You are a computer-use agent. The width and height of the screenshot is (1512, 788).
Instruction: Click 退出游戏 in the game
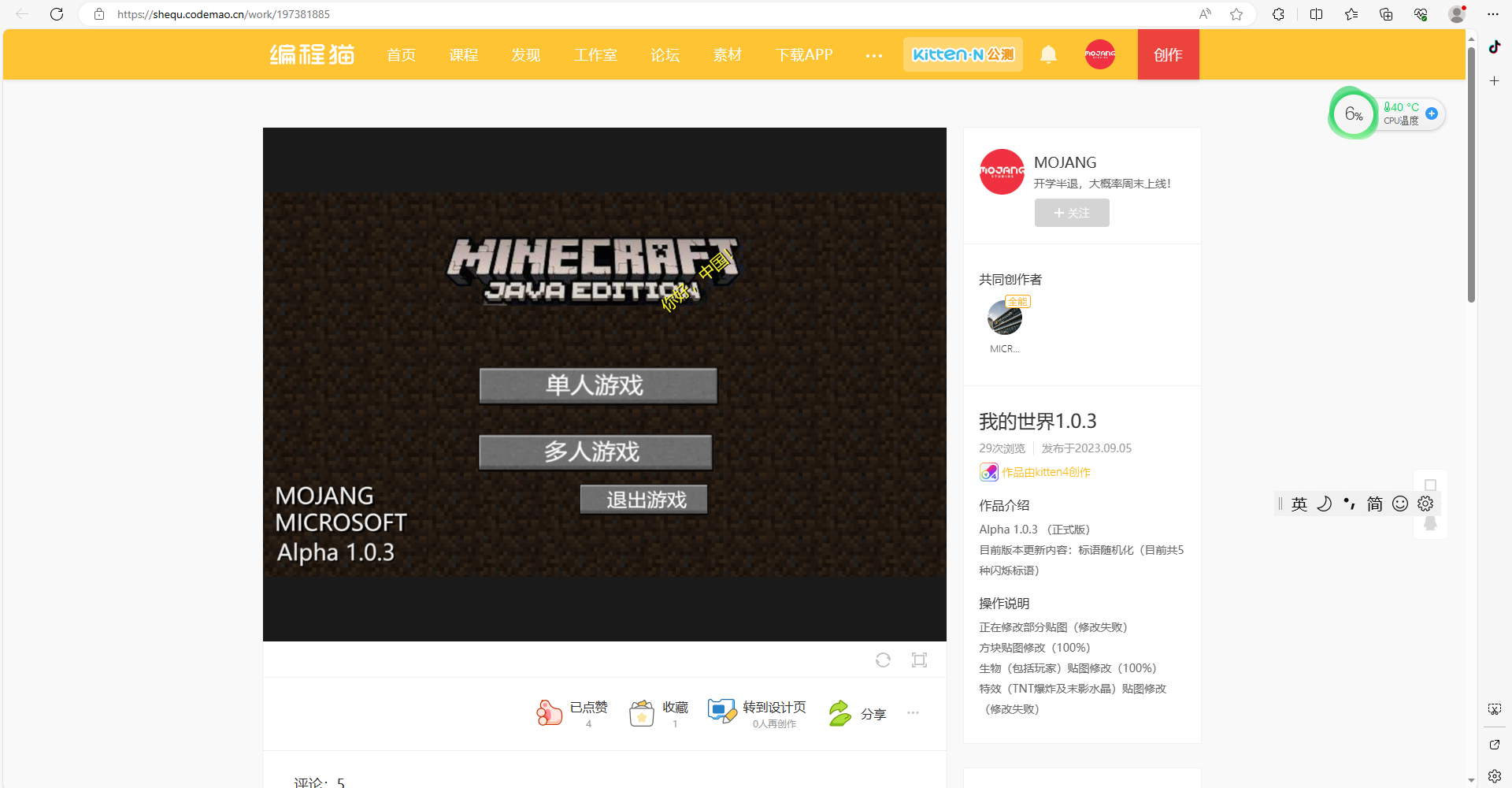[x=644, y=500]
